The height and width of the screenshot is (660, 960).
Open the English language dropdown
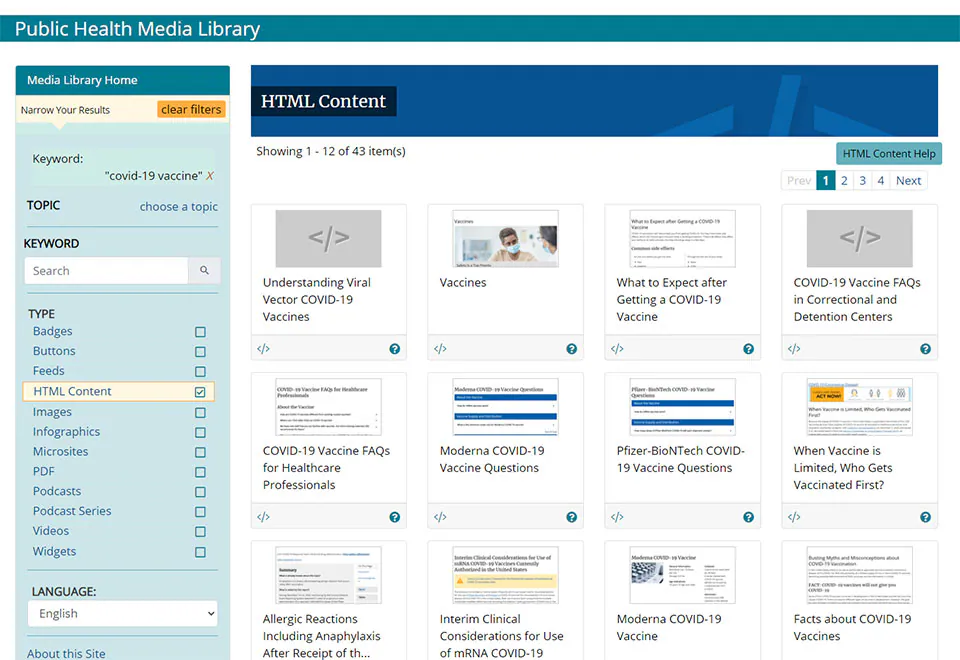pos(122,613)
